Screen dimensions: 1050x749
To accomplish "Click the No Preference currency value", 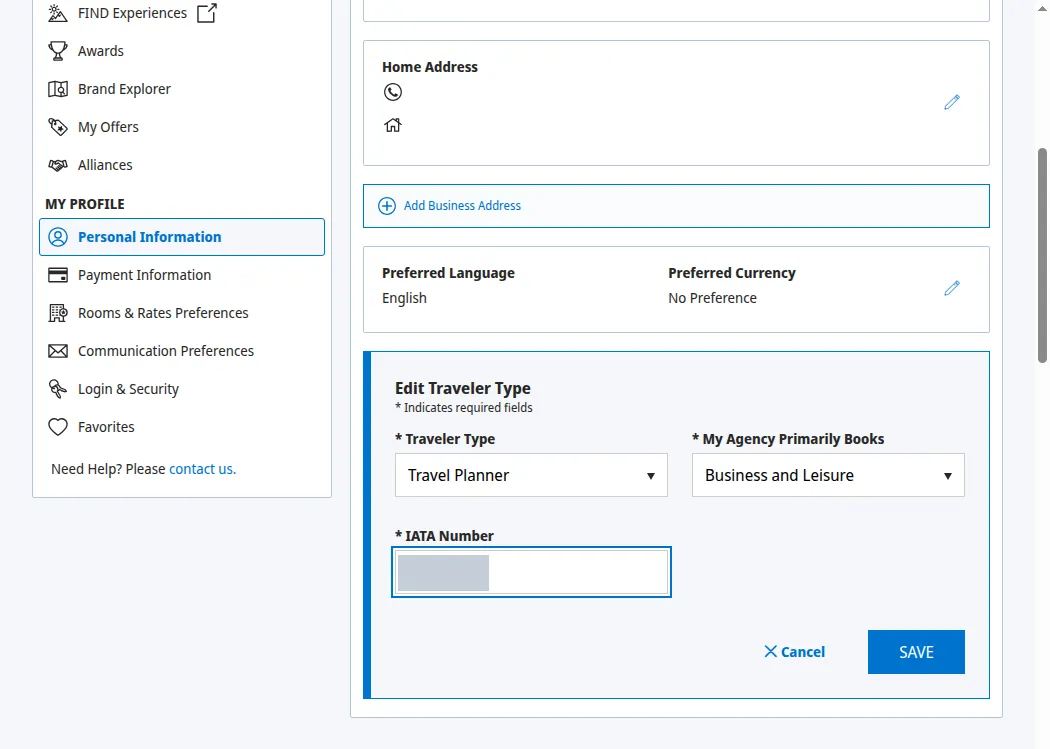I will click(x=712, y=298).
